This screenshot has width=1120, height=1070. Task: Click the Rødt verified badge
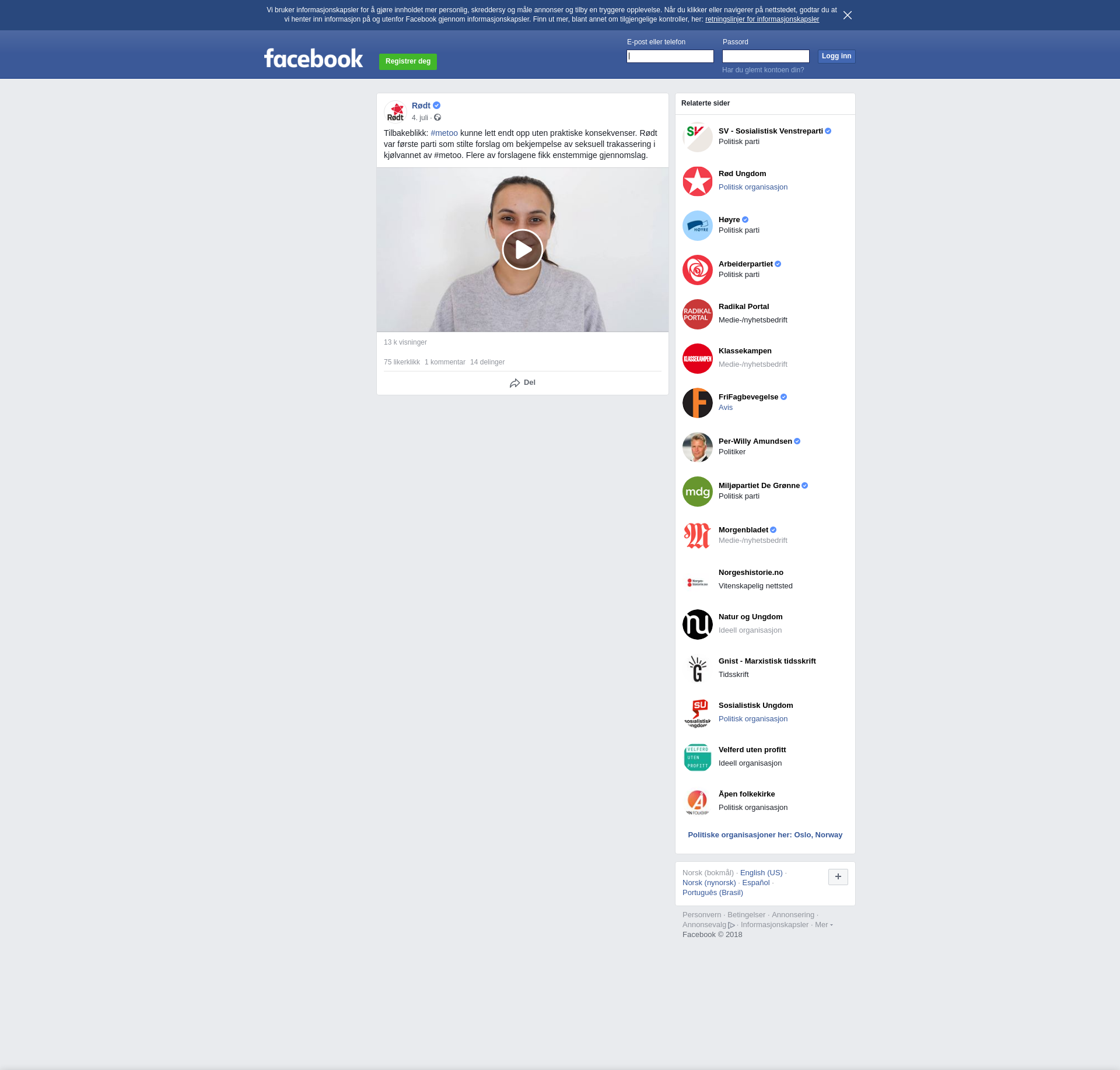pyautogui.click(x=437, y=106)
